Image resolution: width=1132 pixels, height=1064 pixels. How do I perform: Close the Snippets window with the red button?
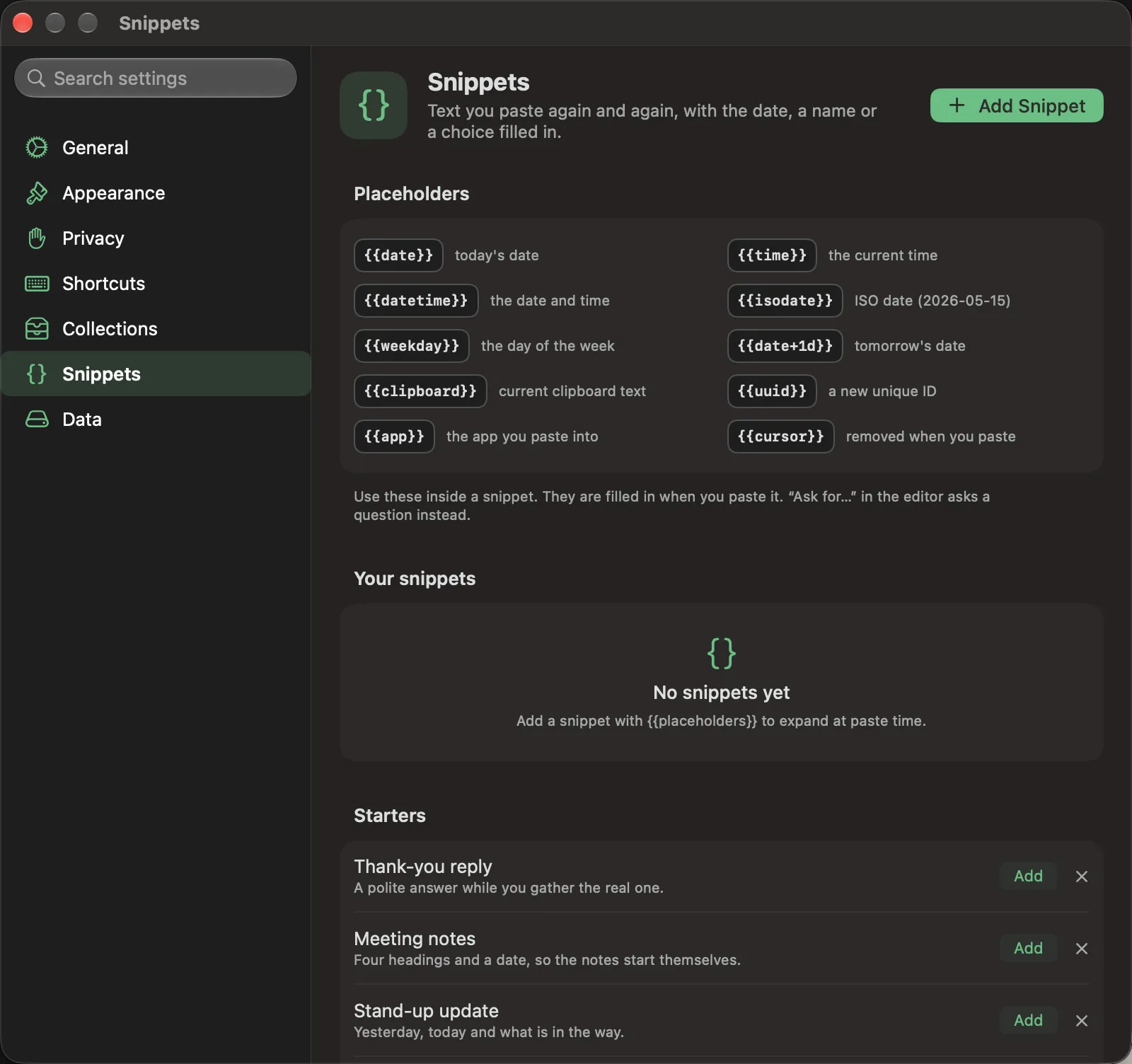click(23, 23)
